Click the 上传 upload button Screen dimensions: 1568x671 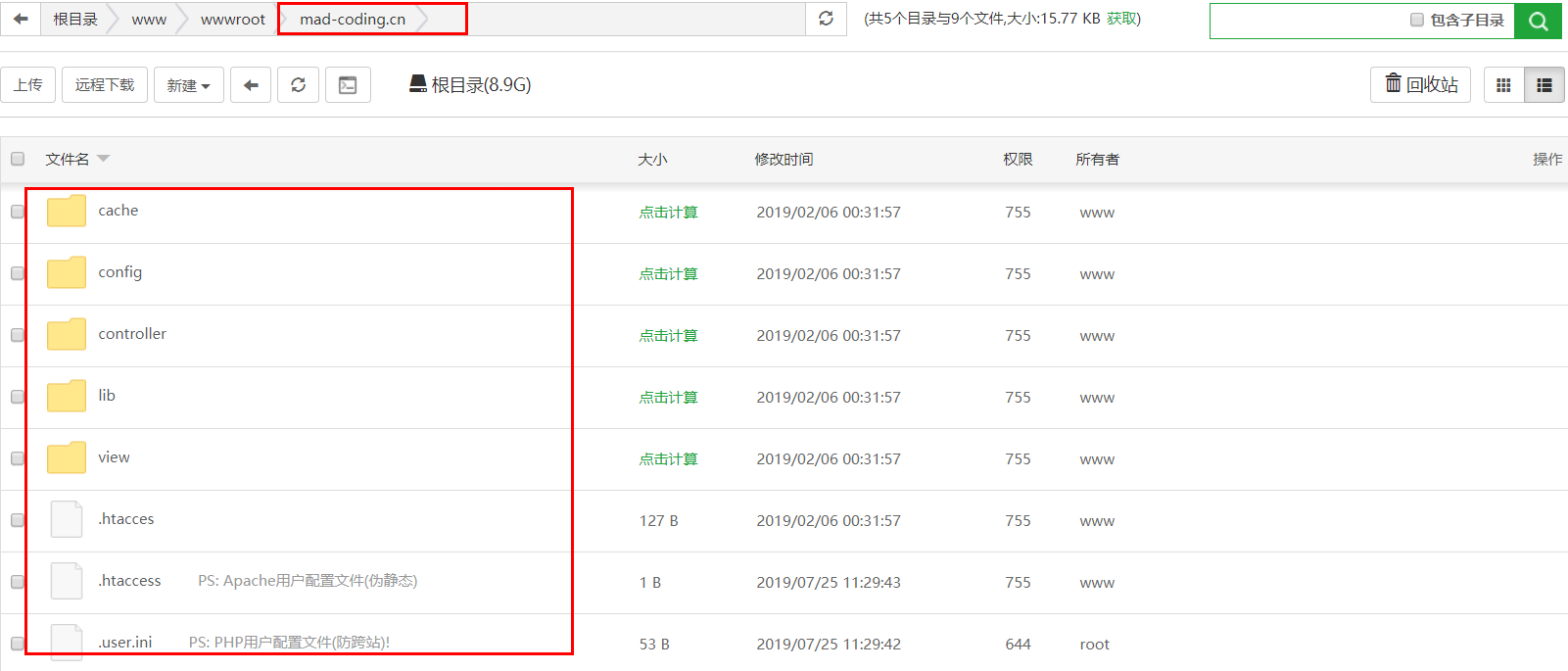point(28,85)
